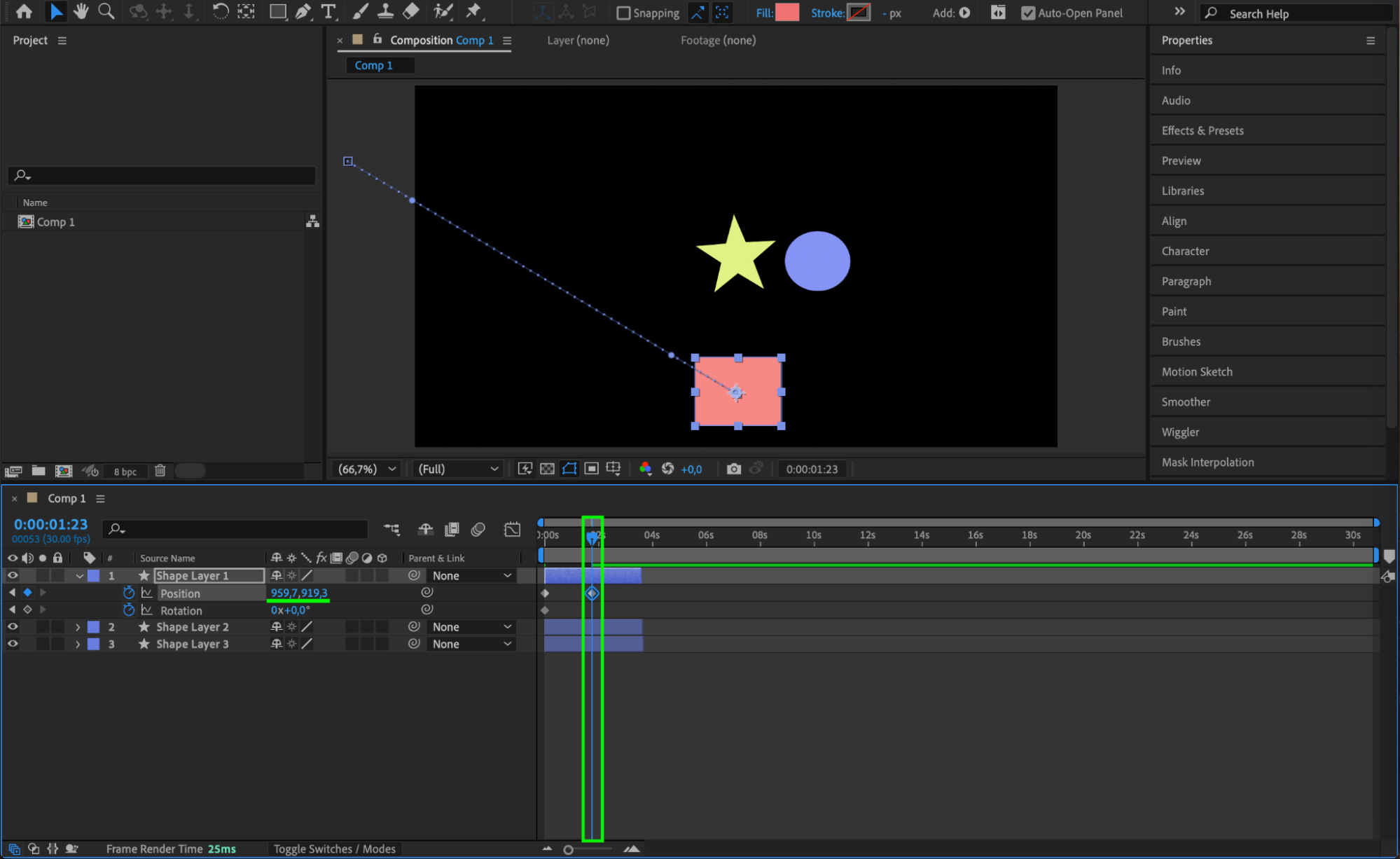Open the Motion Sketch panel
This screenshot has height=859, width=1400.
tap(1196, 371)
